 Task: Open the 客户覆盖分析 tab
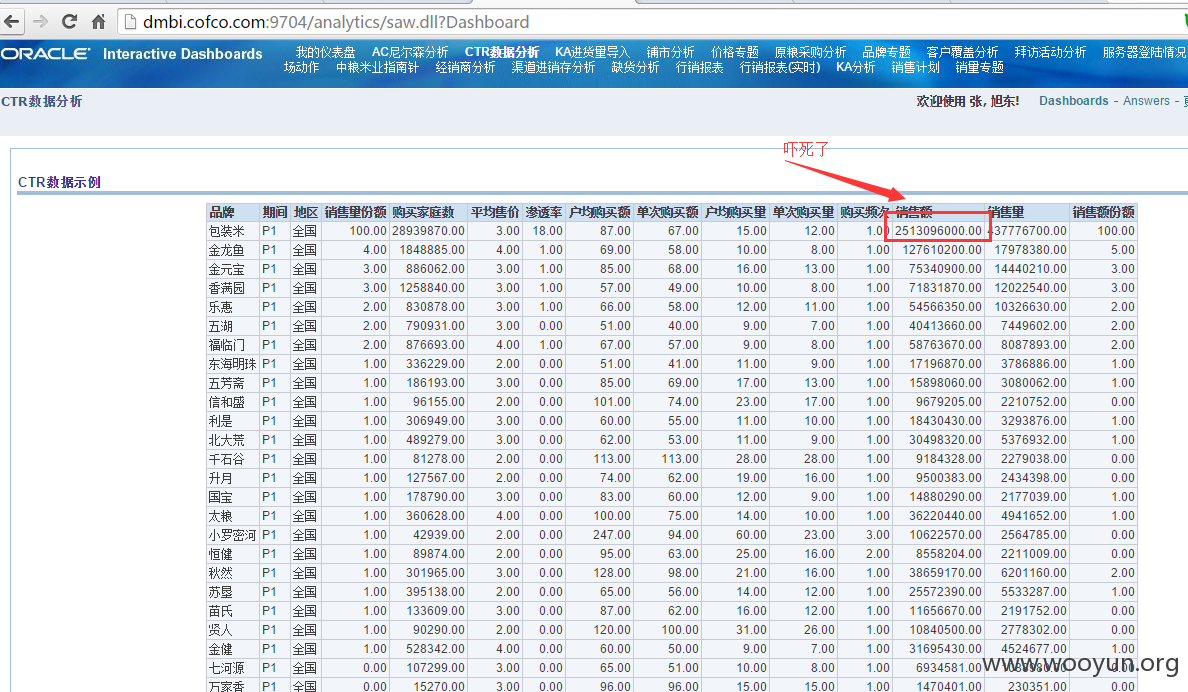pos(962,52)
